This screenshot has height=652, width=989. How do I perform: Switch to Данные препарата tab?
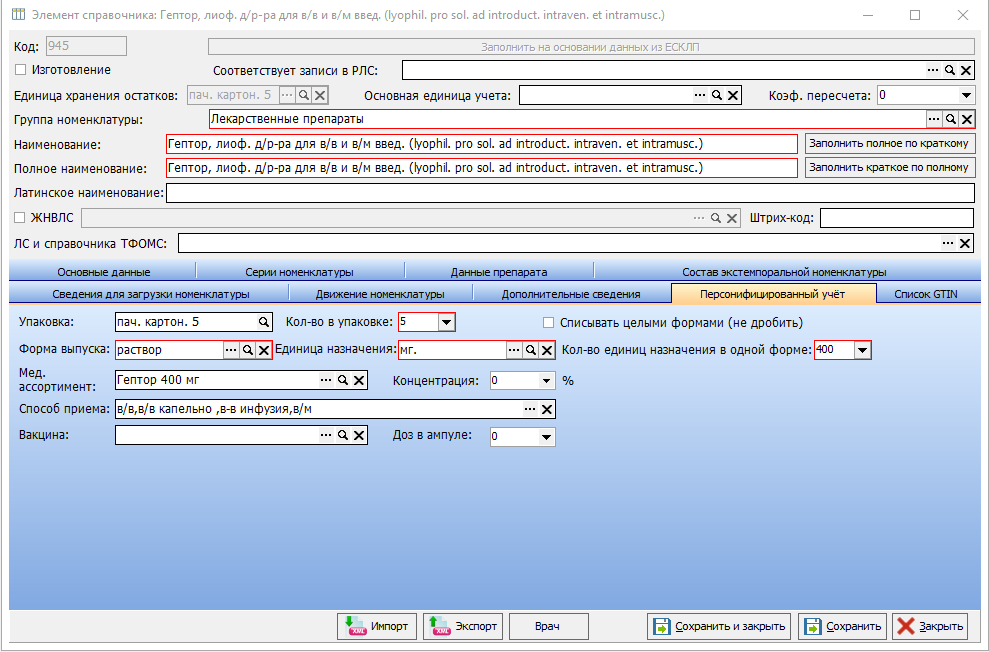pyautogui.click(x=499, y=272)
